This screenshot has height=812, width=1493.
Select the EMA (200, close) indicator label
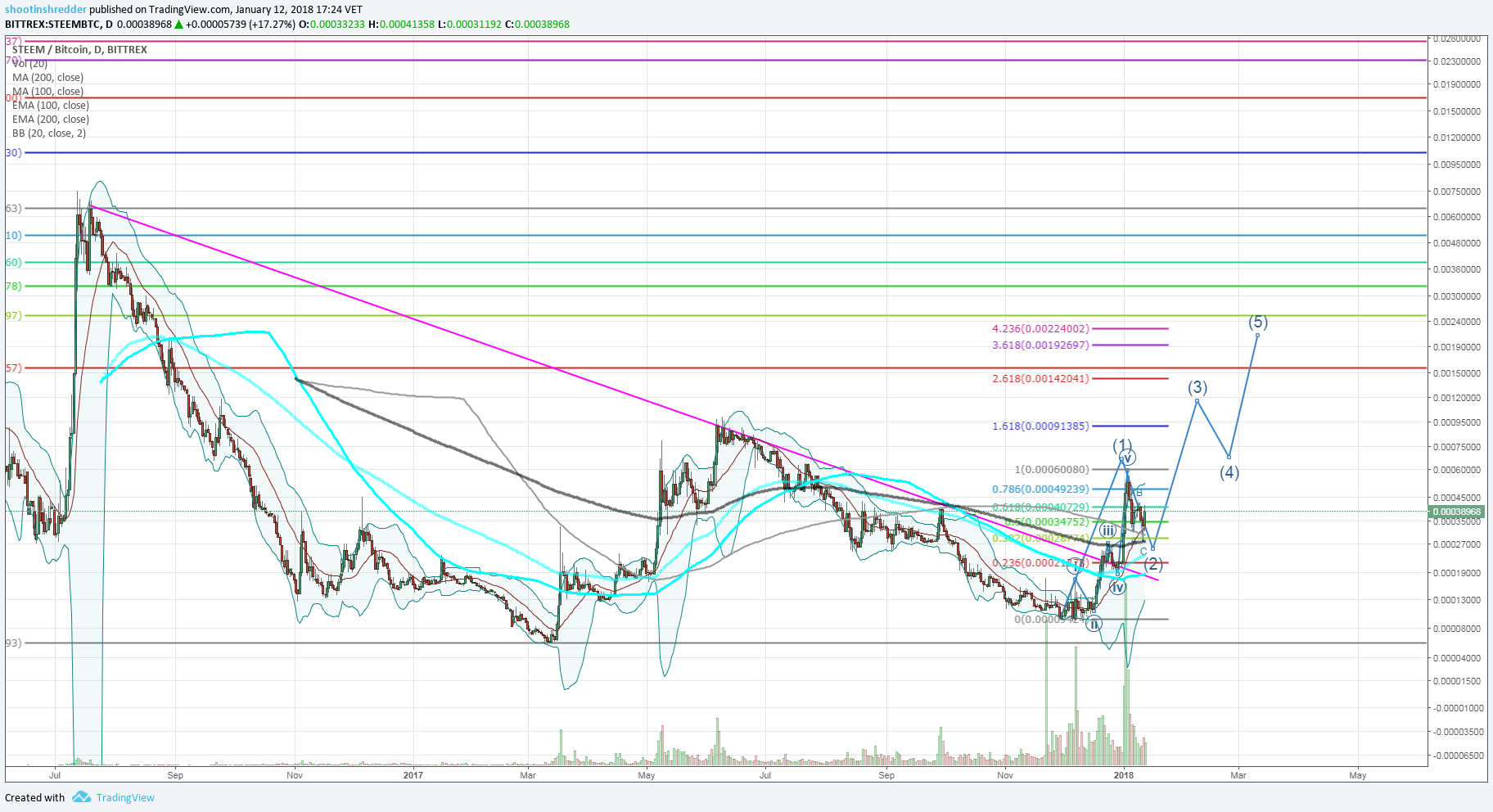[51, 120]
